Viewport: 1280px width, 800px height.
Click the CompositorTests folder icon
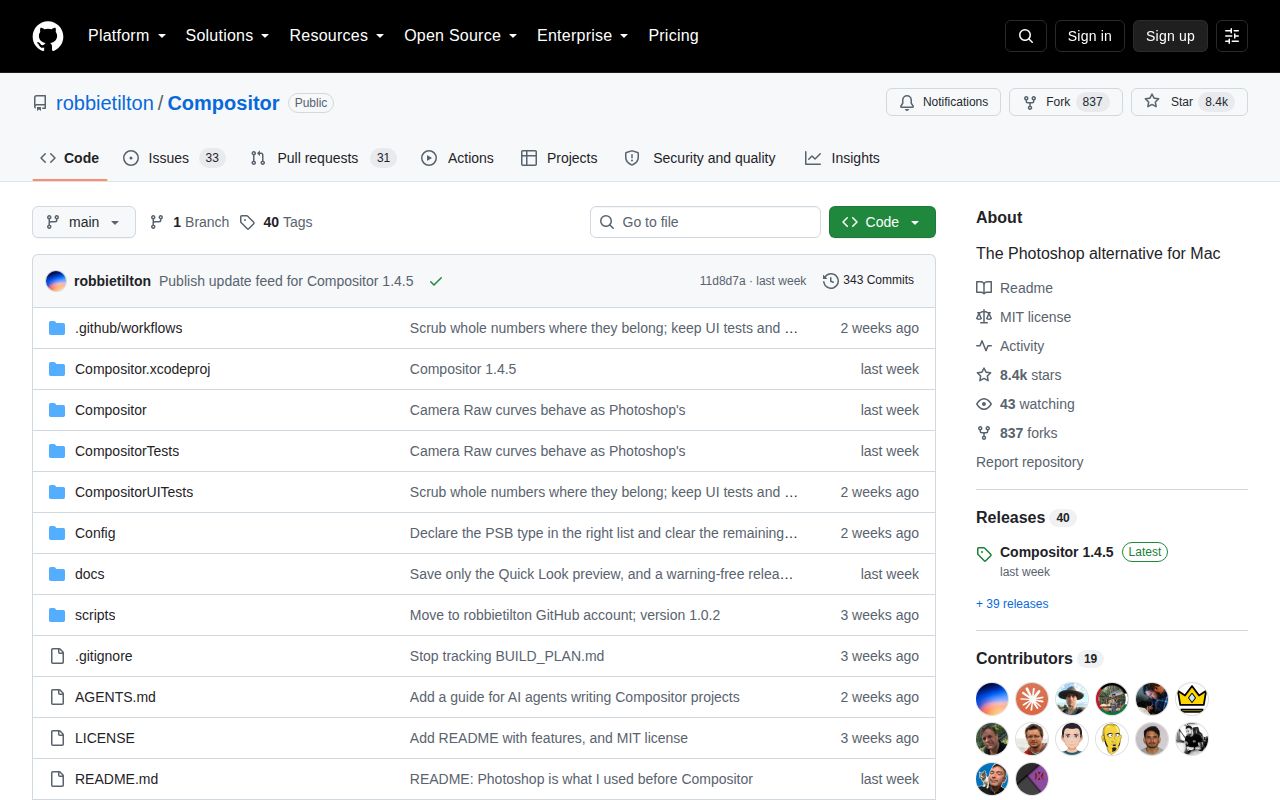coord(57,451)
